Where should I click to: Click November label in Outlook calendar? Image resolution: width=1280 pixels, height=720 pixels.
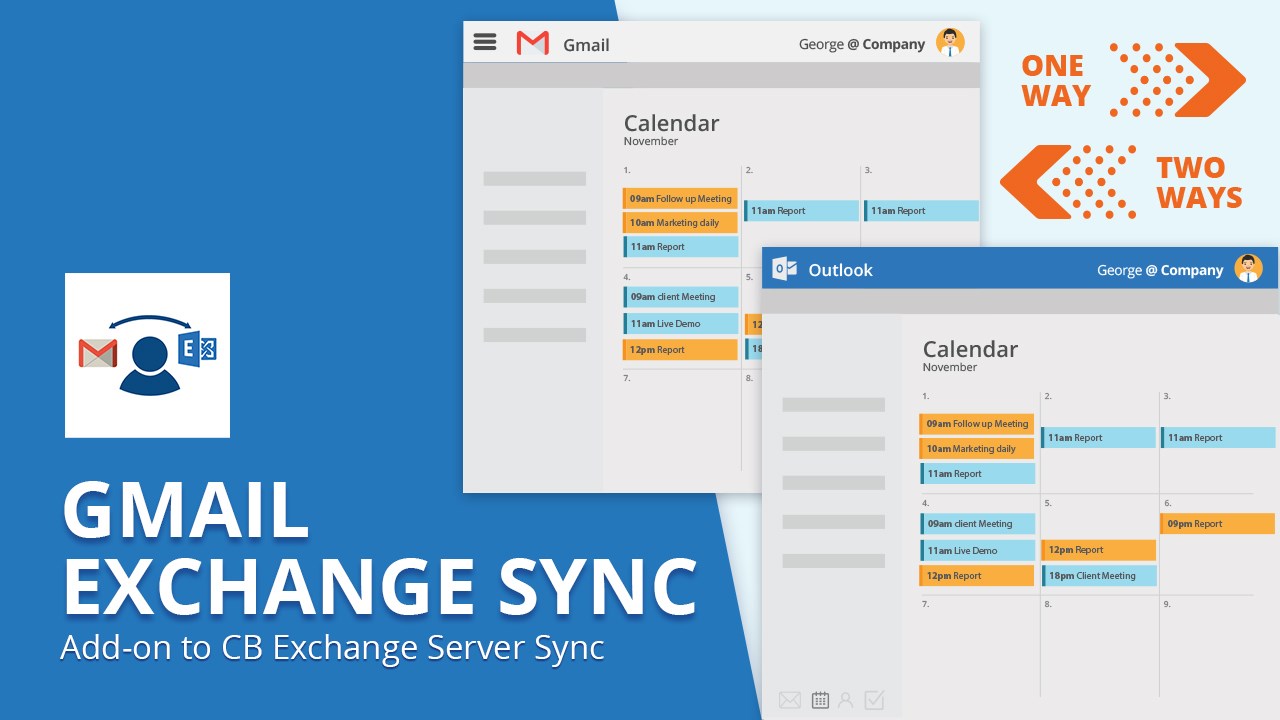pyautogui.click(x=950, y=368)
